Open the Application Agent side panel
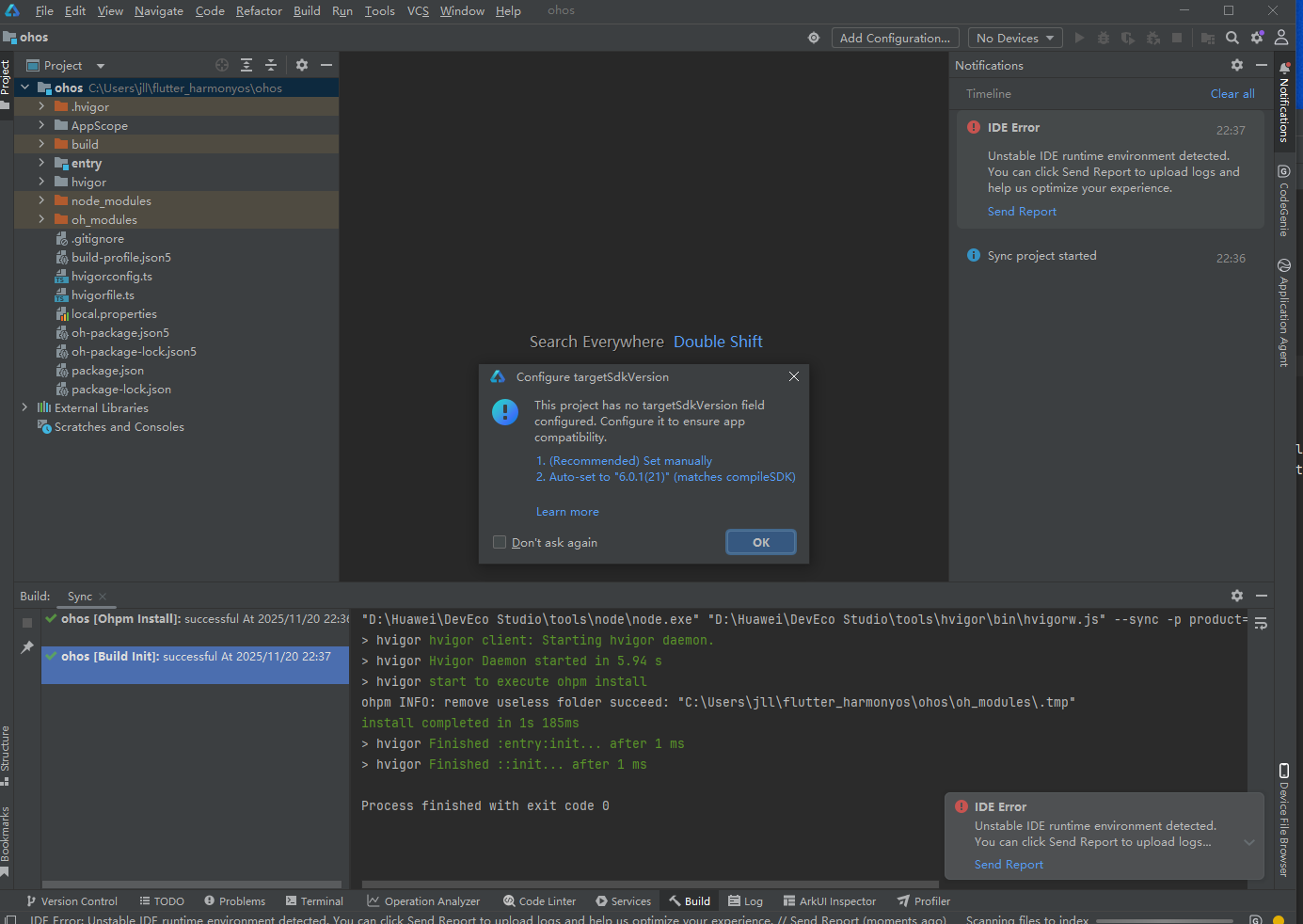This screenshot has height=924, width=1303. (1284, 312)
